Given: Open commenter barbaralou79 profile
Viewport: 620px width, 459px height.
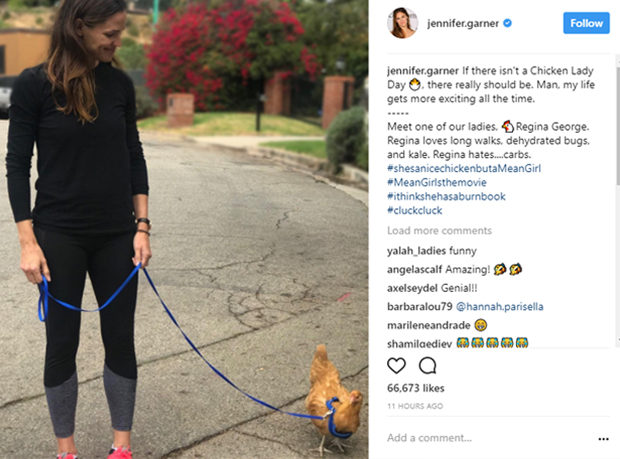Looking at the screenshot, I should pos(419,306).
